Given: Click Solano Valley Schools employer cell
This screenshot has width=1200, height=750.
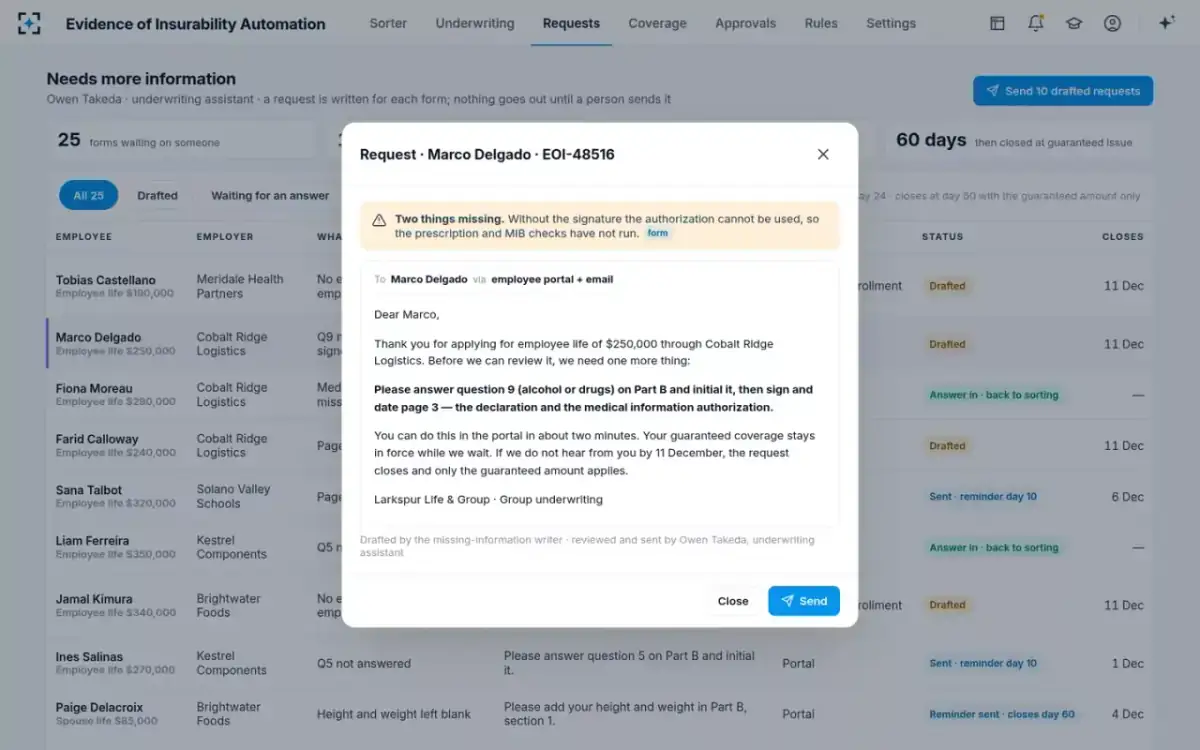Looking at the screenshot, I should pos(233,497).
